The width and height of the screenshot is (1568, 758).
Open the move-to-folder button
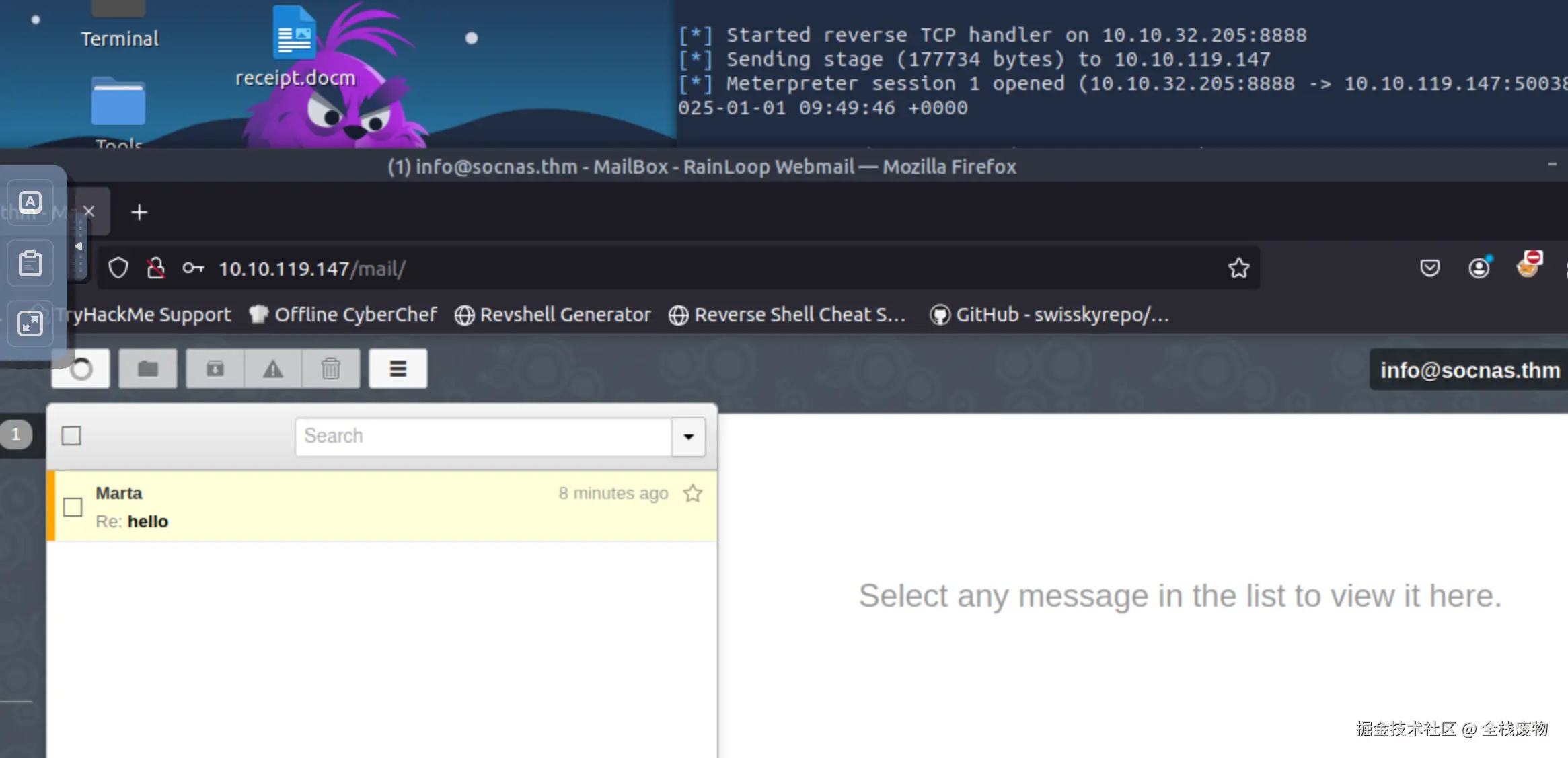148,369
